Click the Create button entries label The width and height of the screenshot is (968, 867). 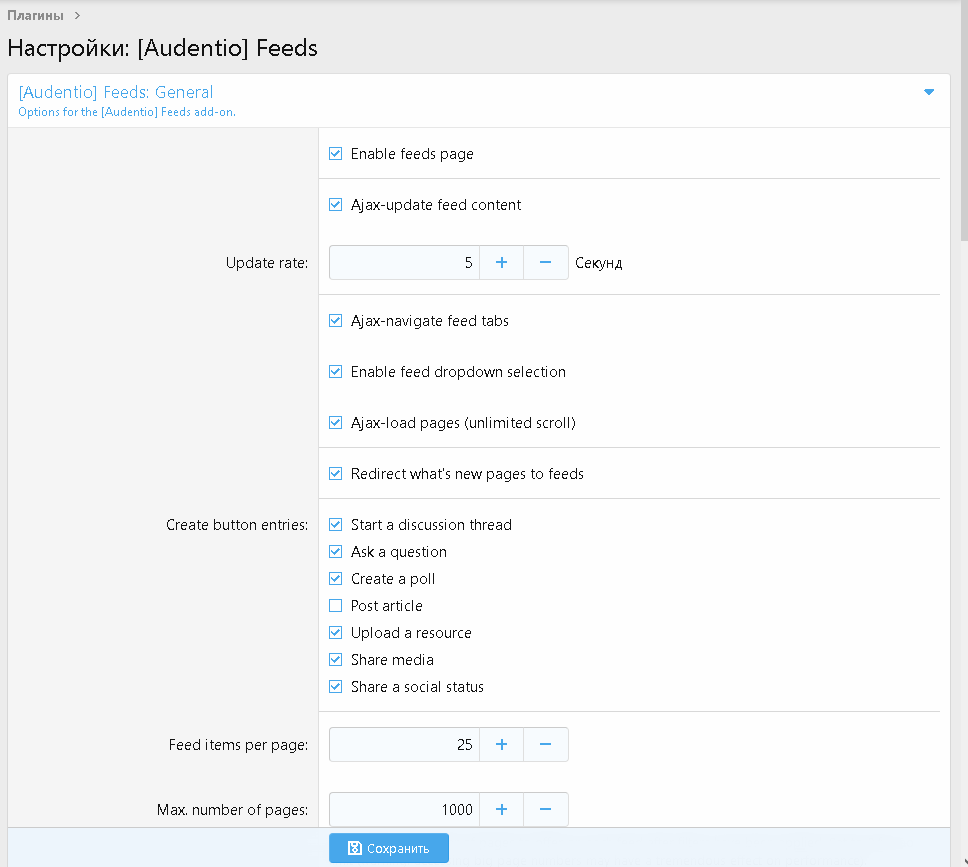[237, 525]
